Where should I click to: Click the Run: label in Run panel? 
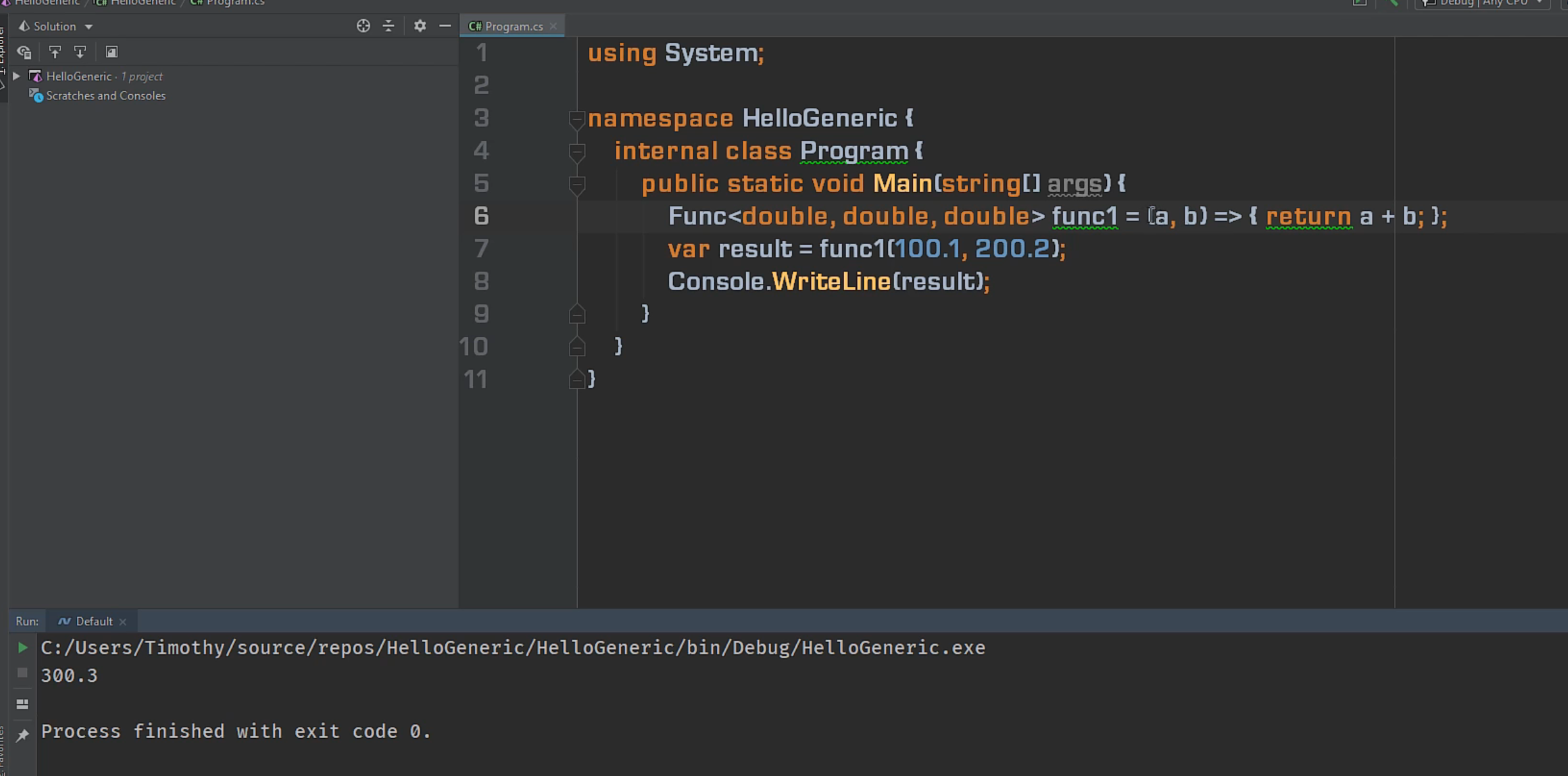click(27, 622)
